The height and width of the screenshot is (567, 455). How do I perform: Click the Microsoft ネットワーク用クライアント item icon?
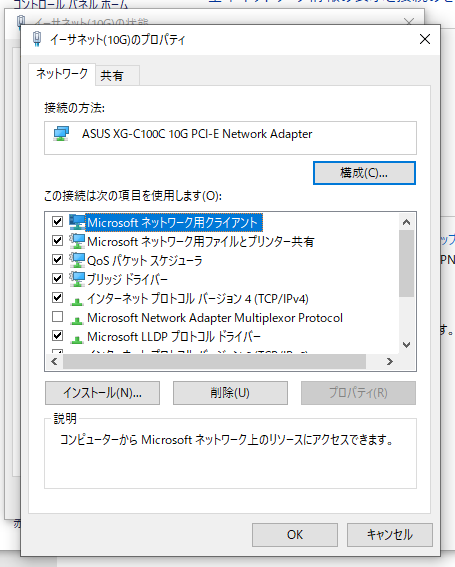(x=77, y=222)
